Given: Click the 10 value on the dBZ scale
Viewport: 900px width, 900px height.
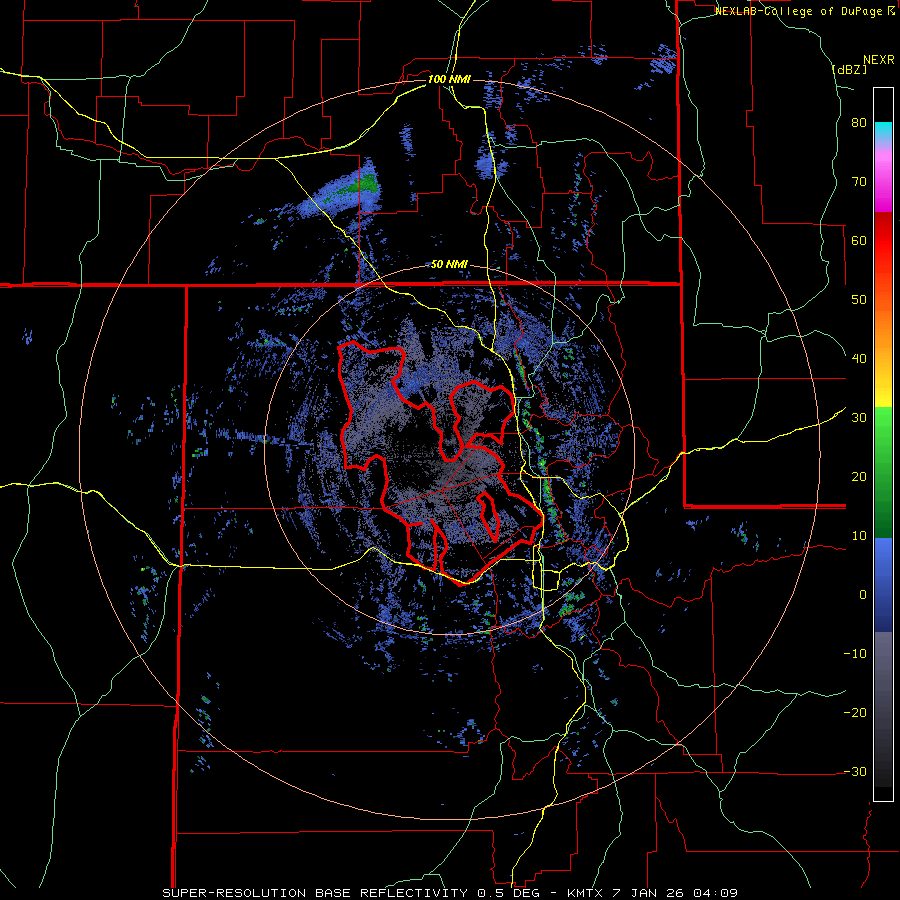Looking at the screenshot, I should (859, 536).
